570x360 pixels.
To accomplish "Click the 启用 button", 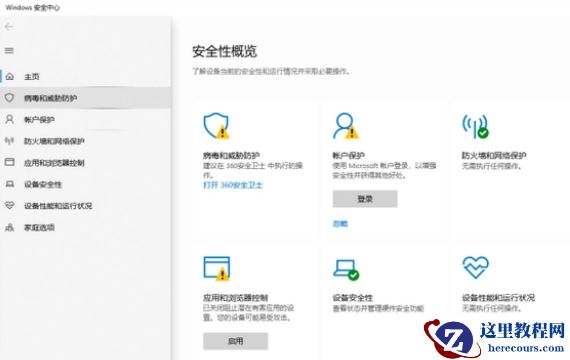I will coord(236,341).
